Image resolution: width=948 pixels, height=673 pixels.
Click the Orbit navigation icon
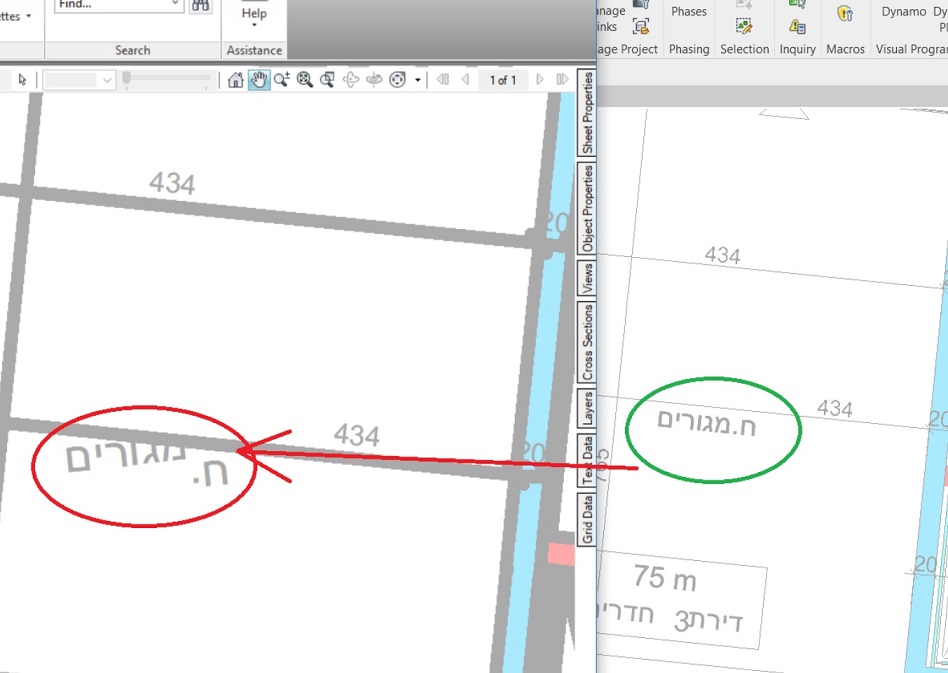point(350,79)
